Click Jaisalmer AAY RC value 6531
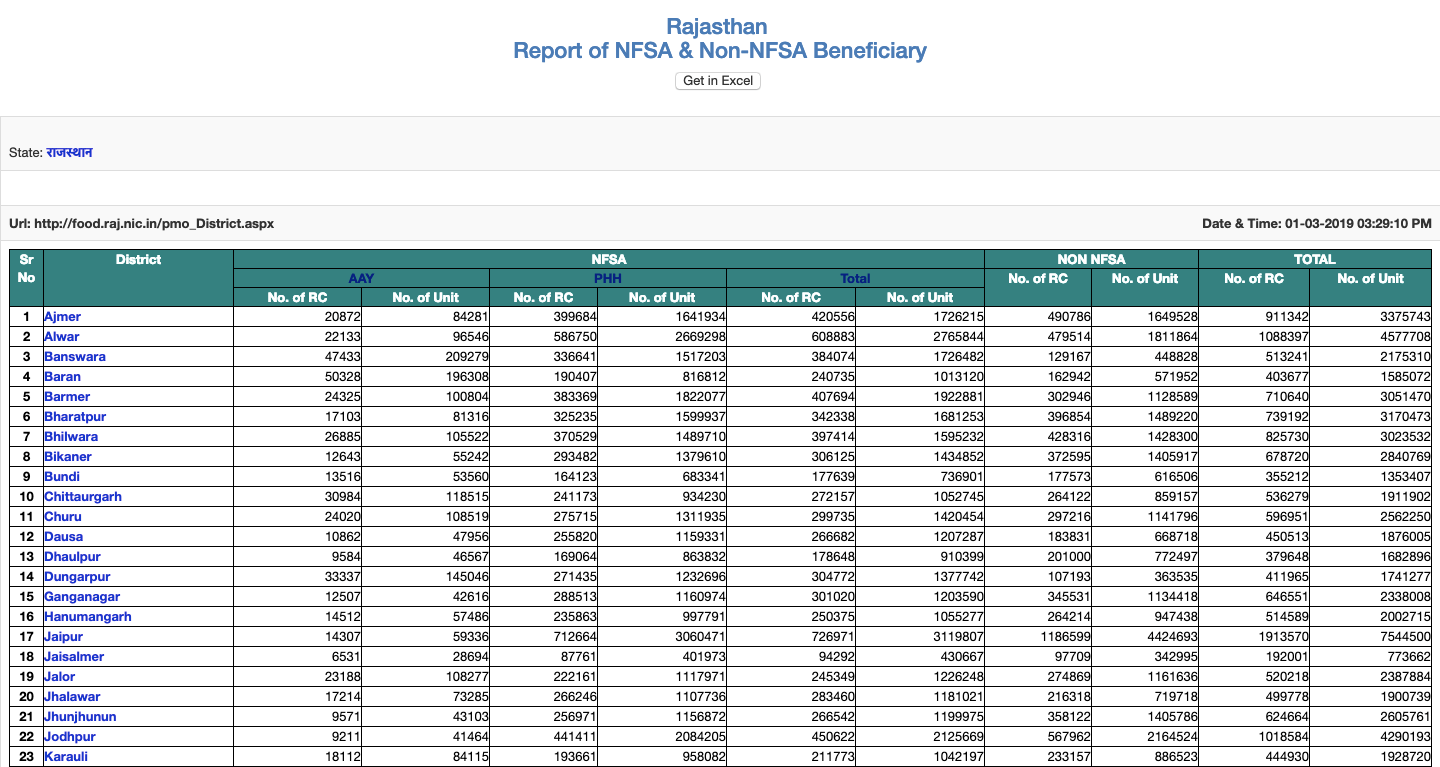Screen dimensions: 1440x767 pyautogui.click(x=344, y=657)
